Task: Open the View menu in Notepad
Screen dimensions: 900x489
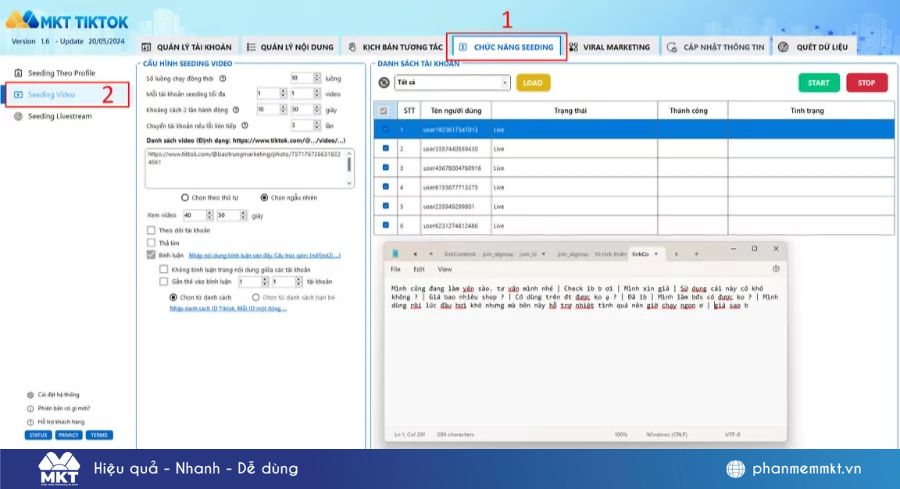Action: 444,269
